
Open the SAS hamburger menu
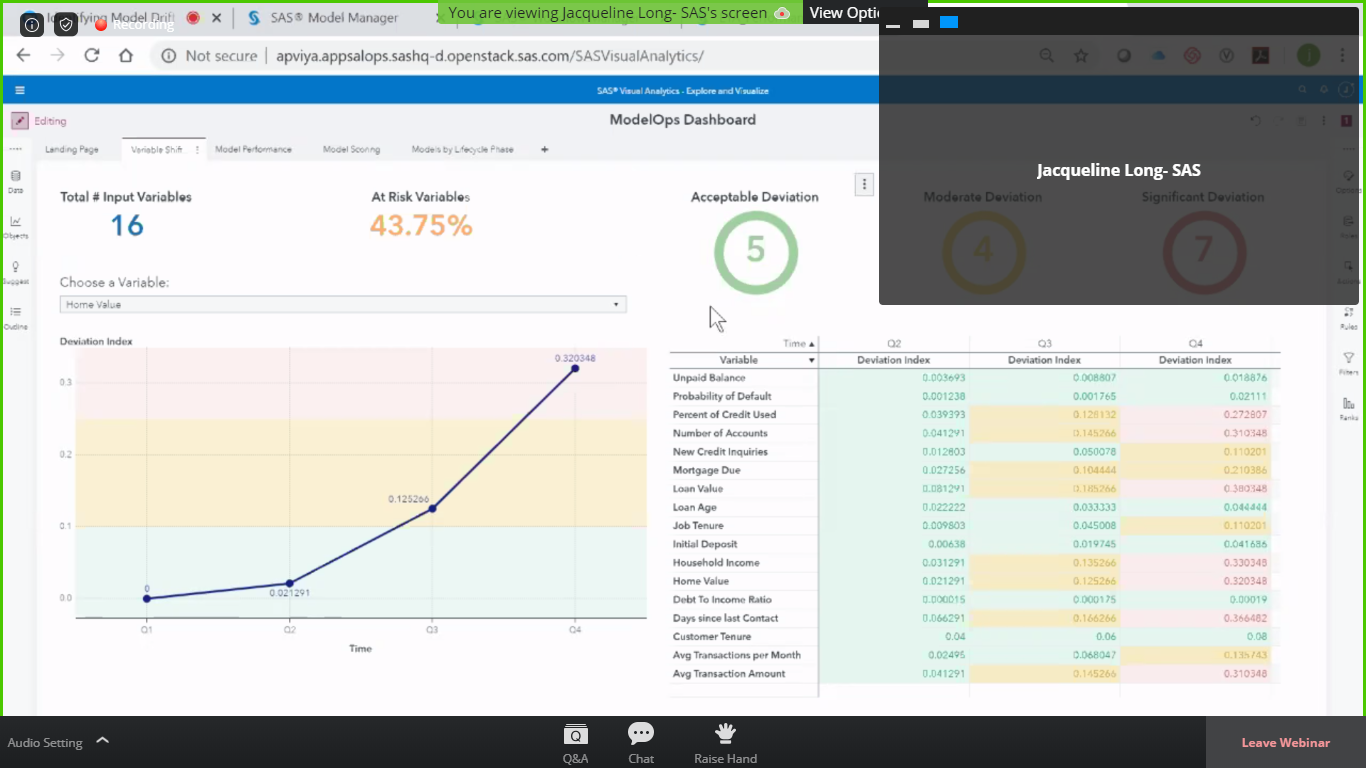click(20, 90)
